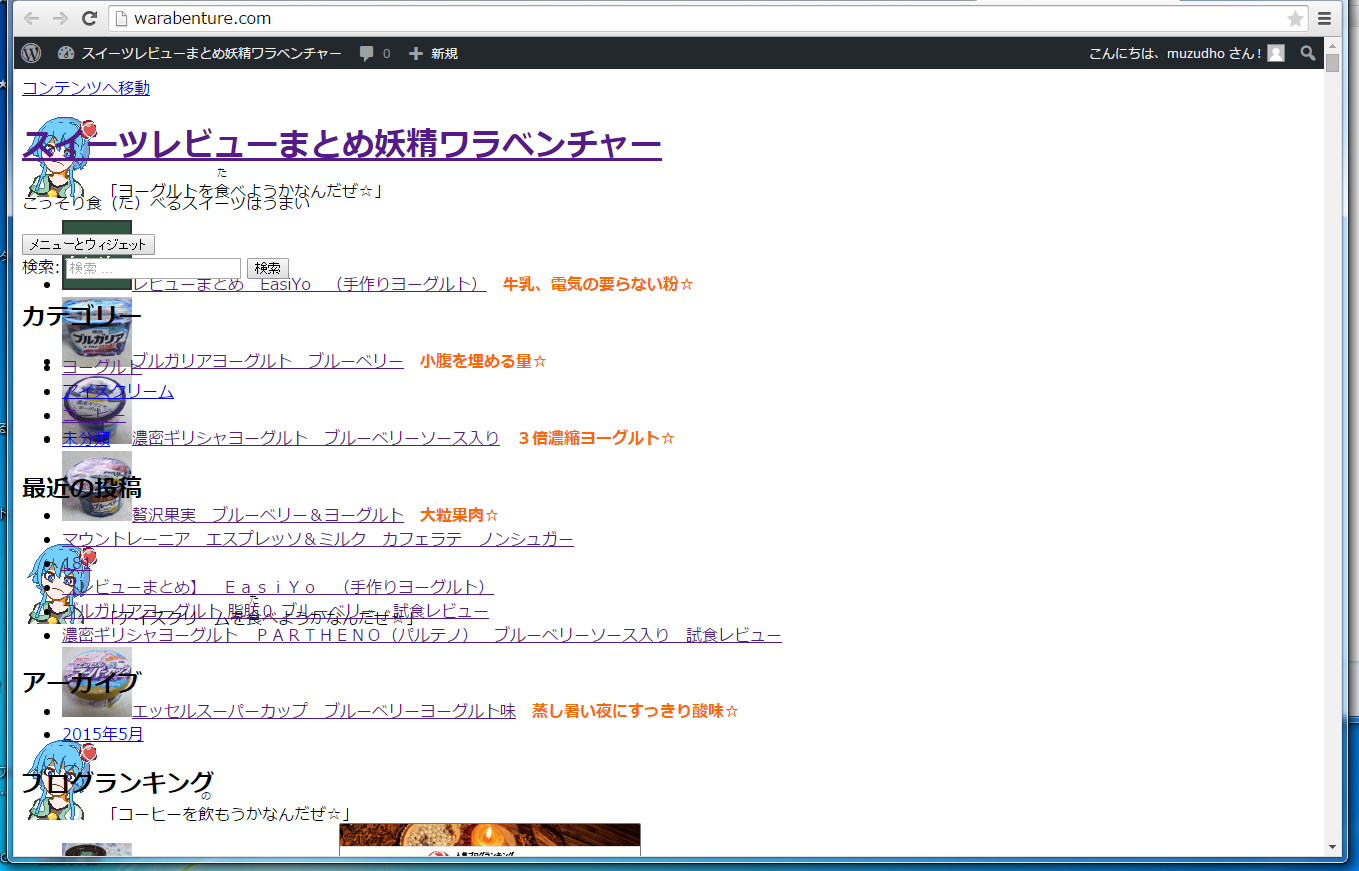Click the page icon beside the URL
Image resolution: width=1359 pixels, height=871 pixels.
pos(121,18)
